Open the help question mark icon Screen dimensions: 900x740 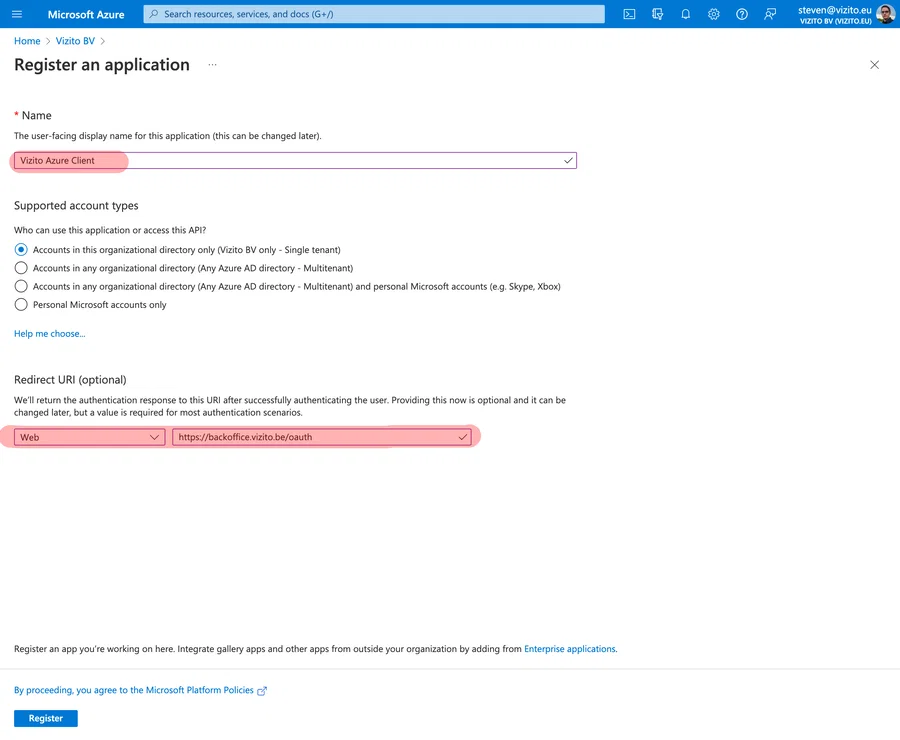point(742,14)
